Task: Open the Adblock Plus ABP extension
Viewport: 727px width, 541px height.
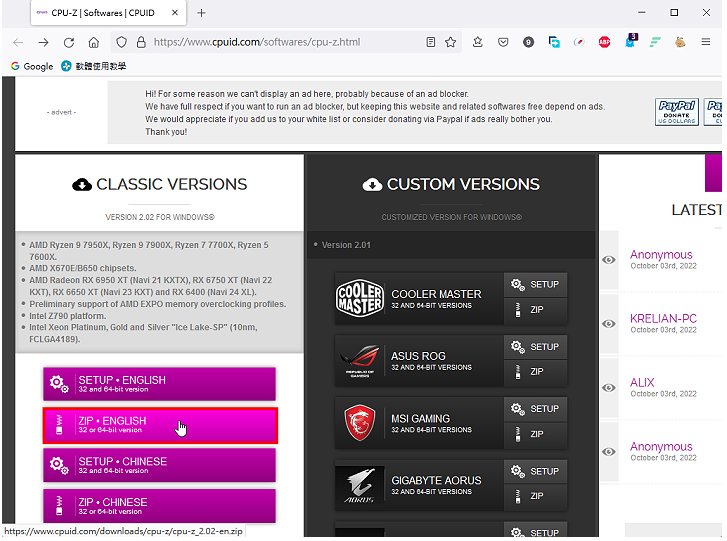Action: [604, 42]
